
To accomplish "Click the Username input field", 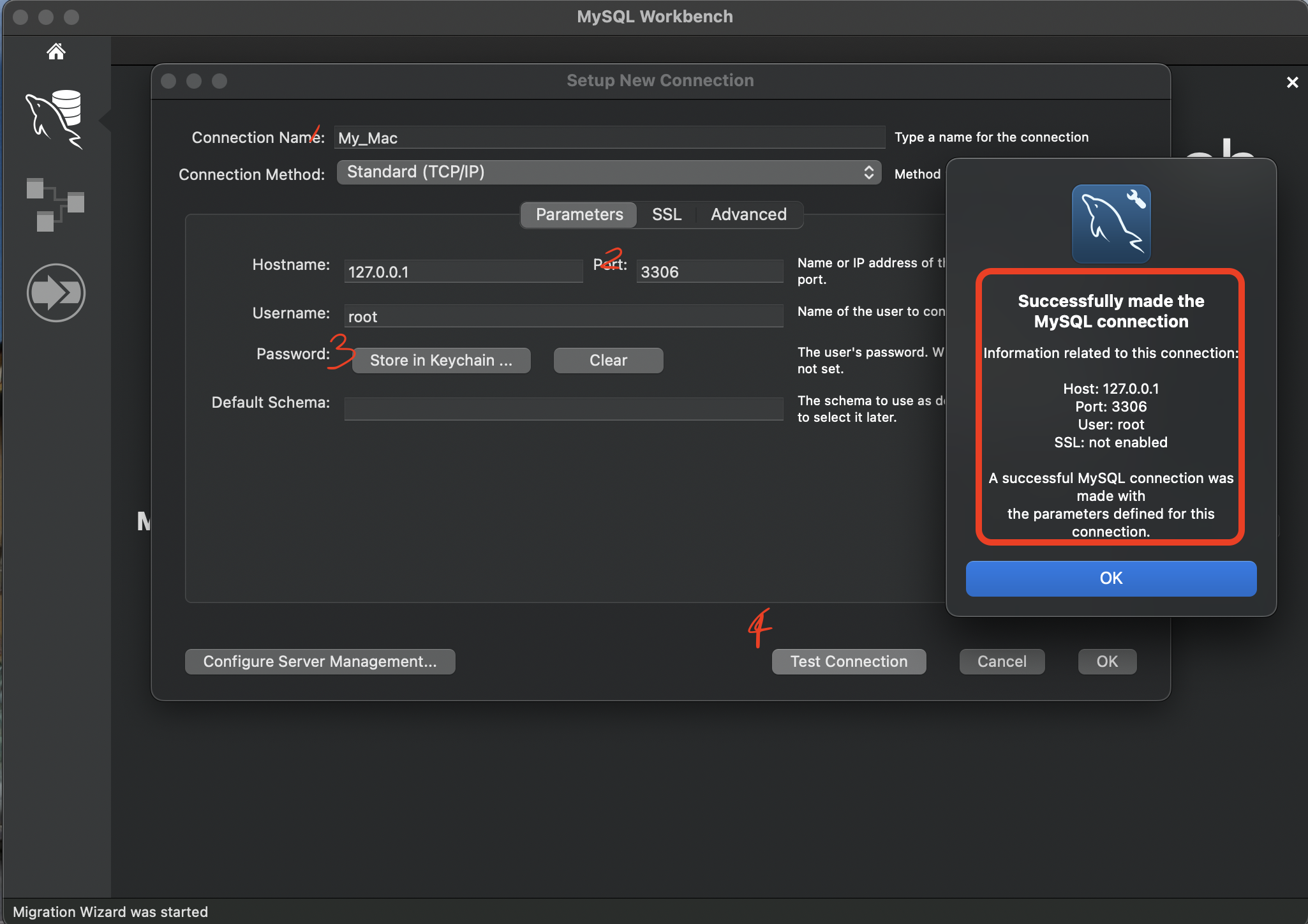I will (563, 317).
